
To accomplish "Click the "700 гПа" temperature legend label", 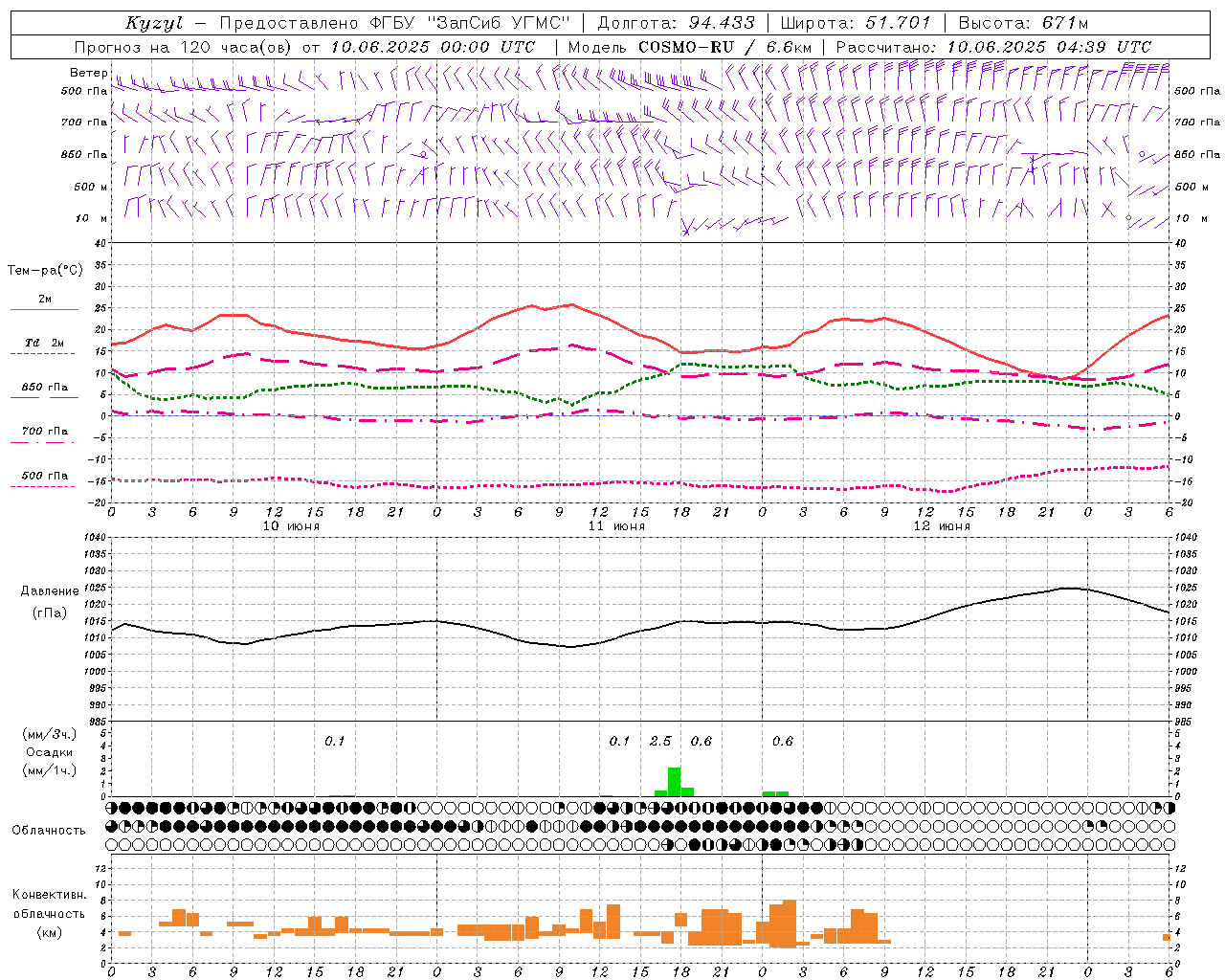I will (x=44, y=432).
